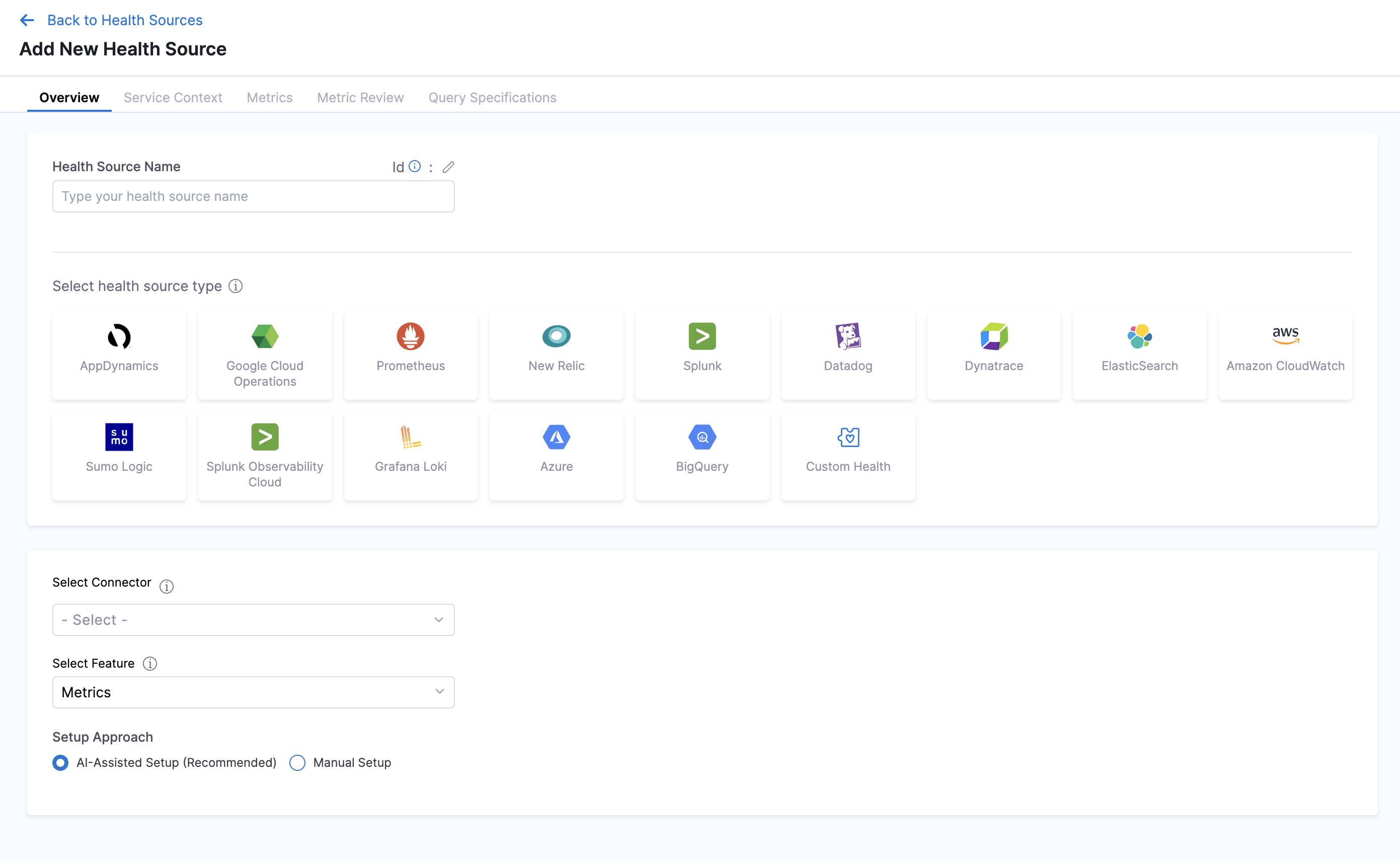Click the Prometheus label text

410,366
